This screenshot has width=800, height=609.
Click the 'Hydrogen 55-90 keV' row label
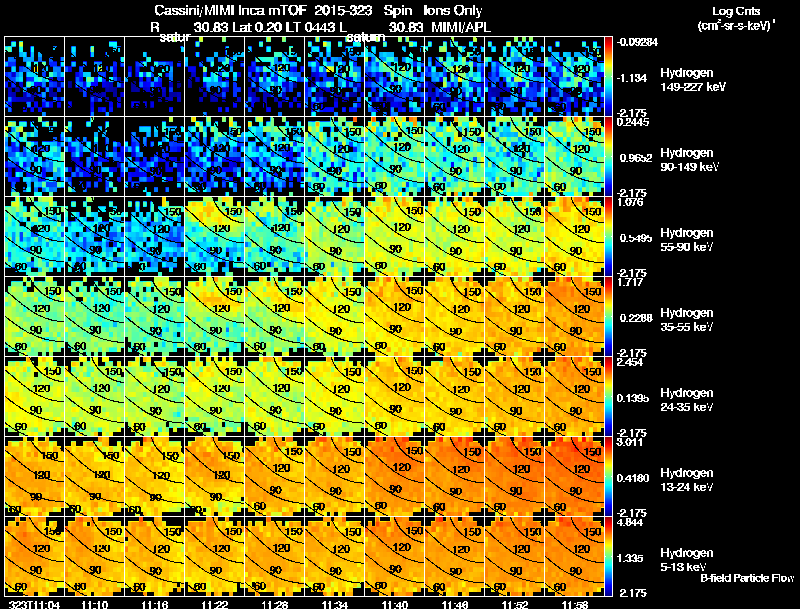click(687, 240)
